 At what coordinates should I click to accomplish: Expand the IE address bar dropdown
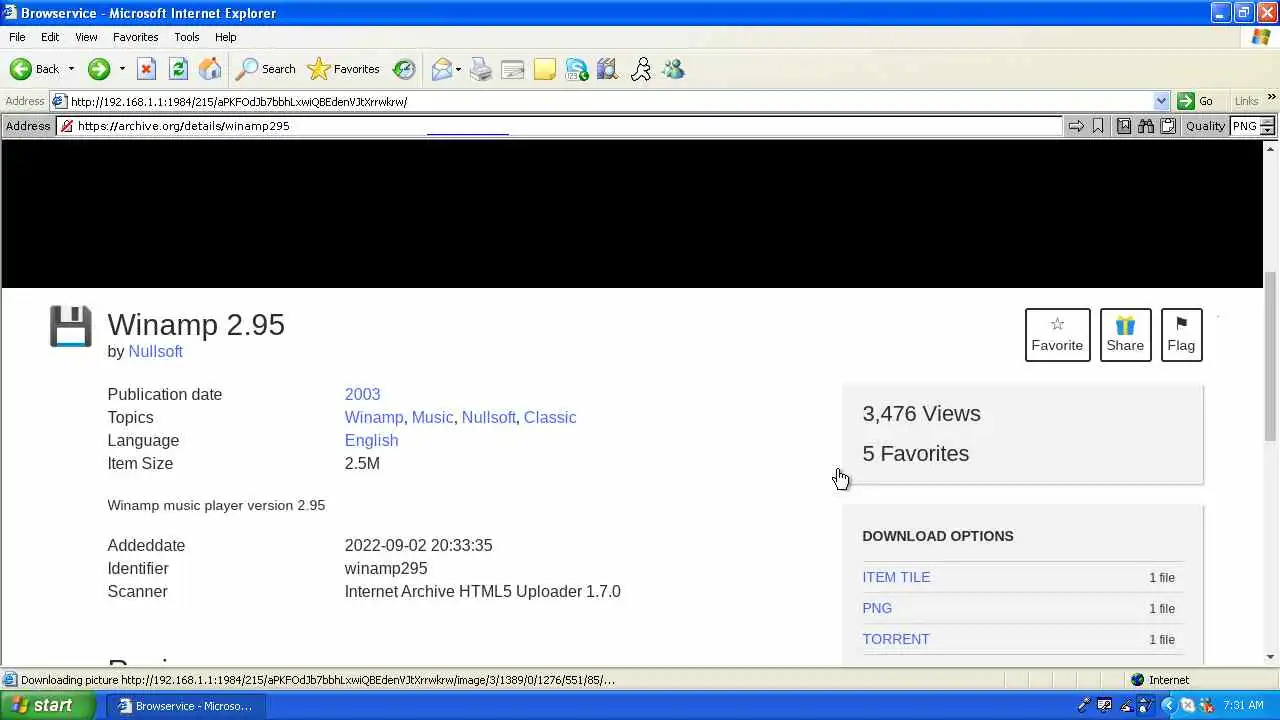(1161, 101)
